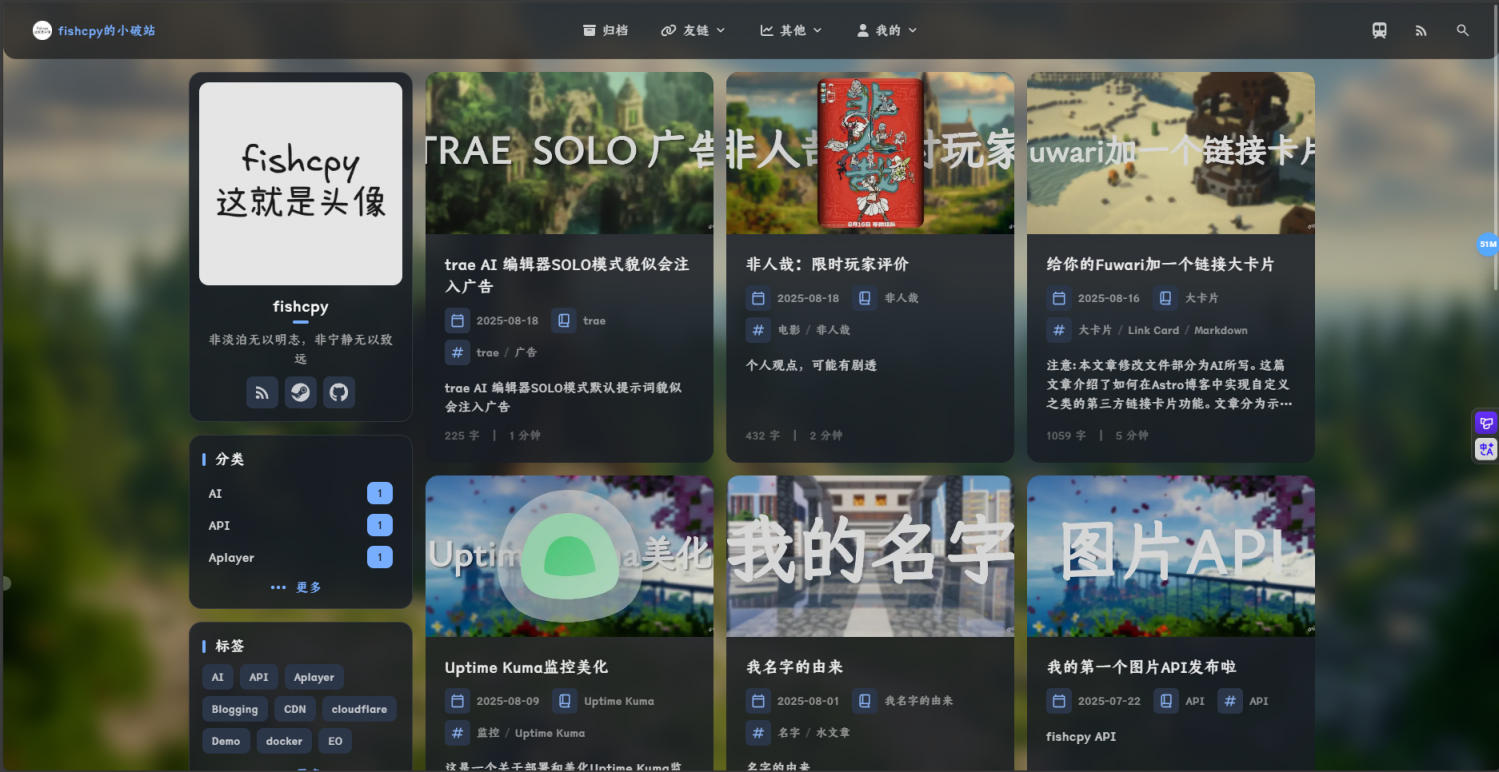Open post 给你的Fuwari加一个链接大卡片
This screenshot has height=772, width=1499.
[1160, 264]
